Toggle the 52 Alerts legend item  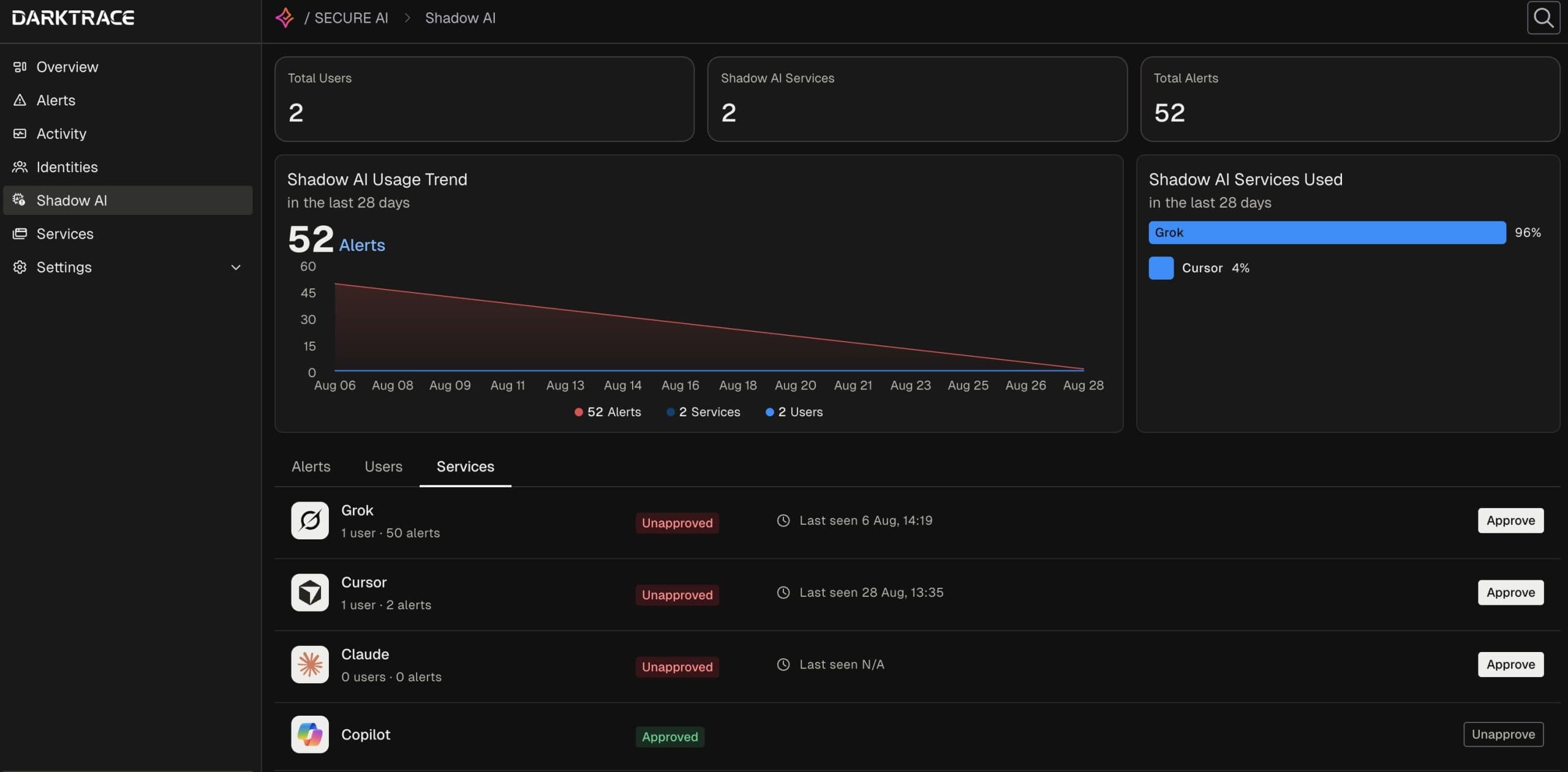pos(608,412)
